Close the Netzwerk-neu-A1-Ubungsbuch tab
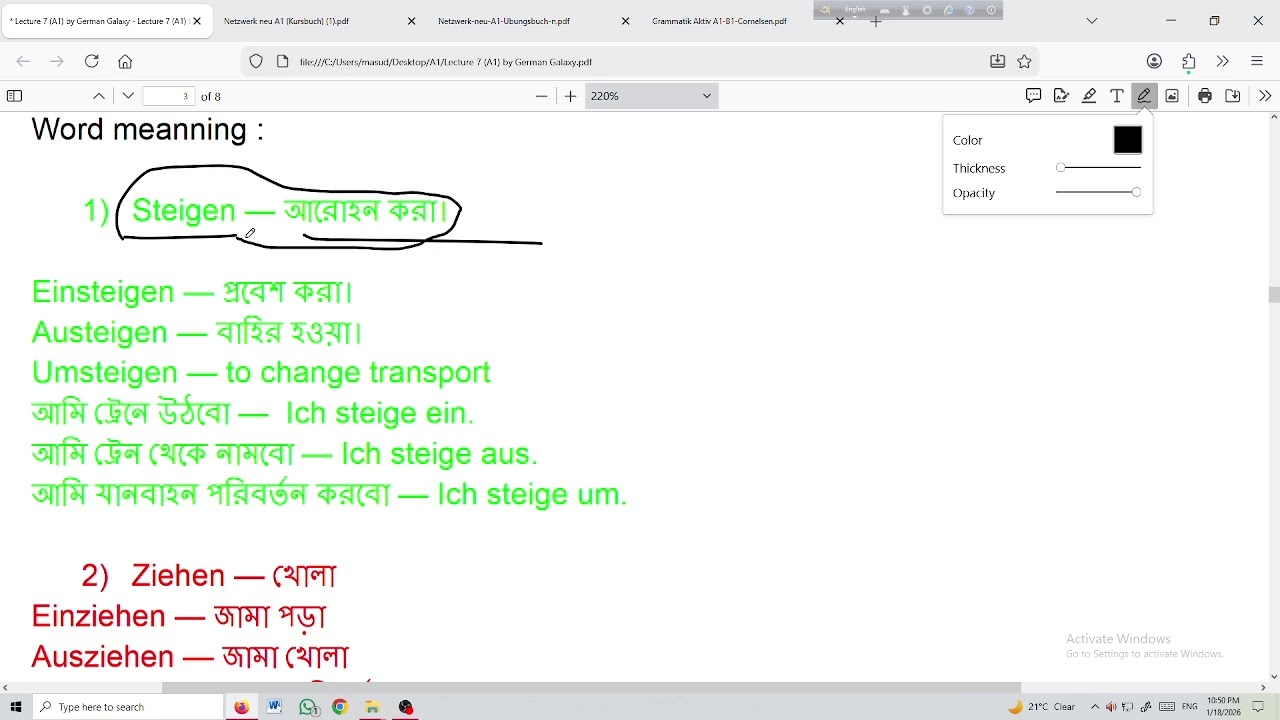 tap(626, 21)
